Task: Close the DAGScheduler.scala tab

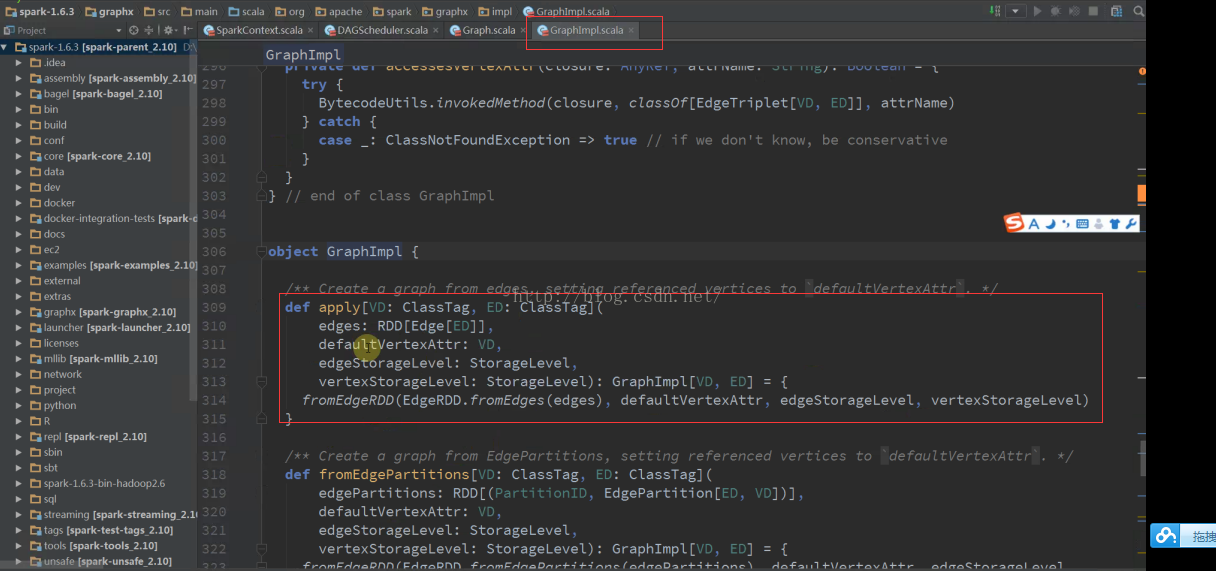Action: [435, 30]
